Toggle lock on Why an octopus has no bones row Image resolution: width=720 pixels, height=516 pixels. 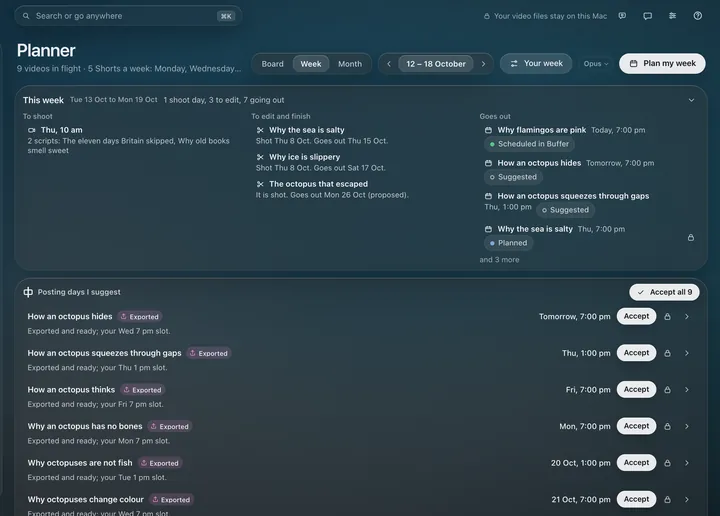point(667,426)
